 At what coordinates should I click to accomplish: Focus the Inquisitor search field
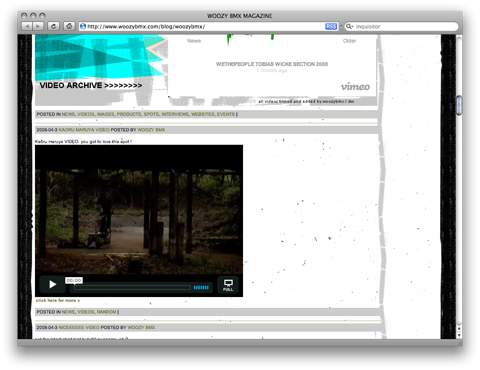coord(406,26)
